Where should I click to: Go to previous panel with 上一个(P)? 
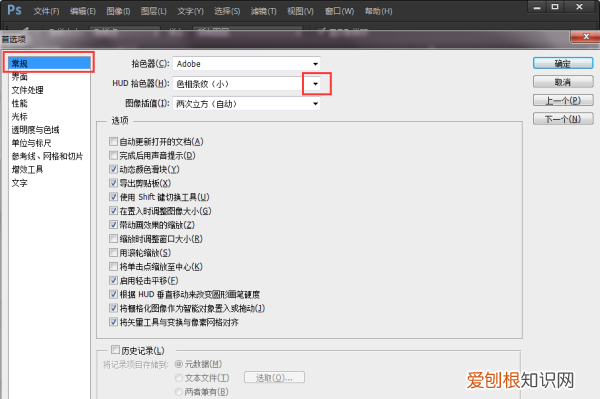563,101
